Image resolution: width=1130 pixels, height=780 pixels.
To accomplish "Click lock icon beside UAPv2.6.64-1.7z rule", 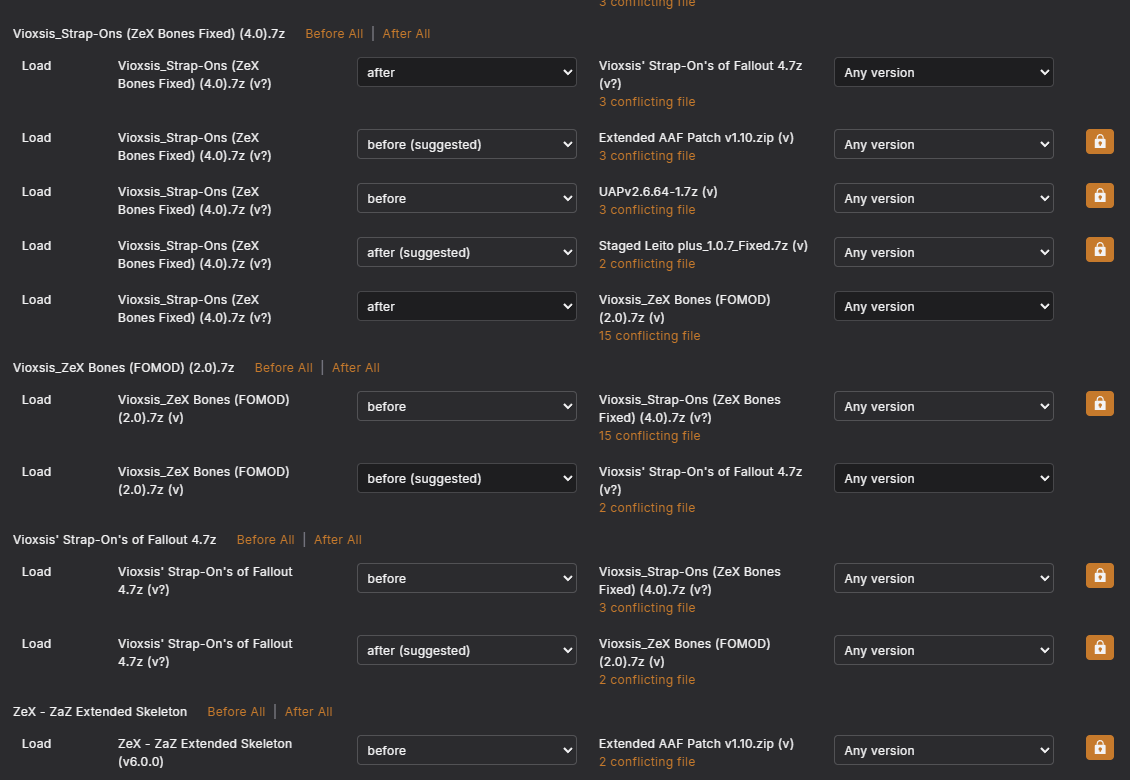I will (1100, 195).
